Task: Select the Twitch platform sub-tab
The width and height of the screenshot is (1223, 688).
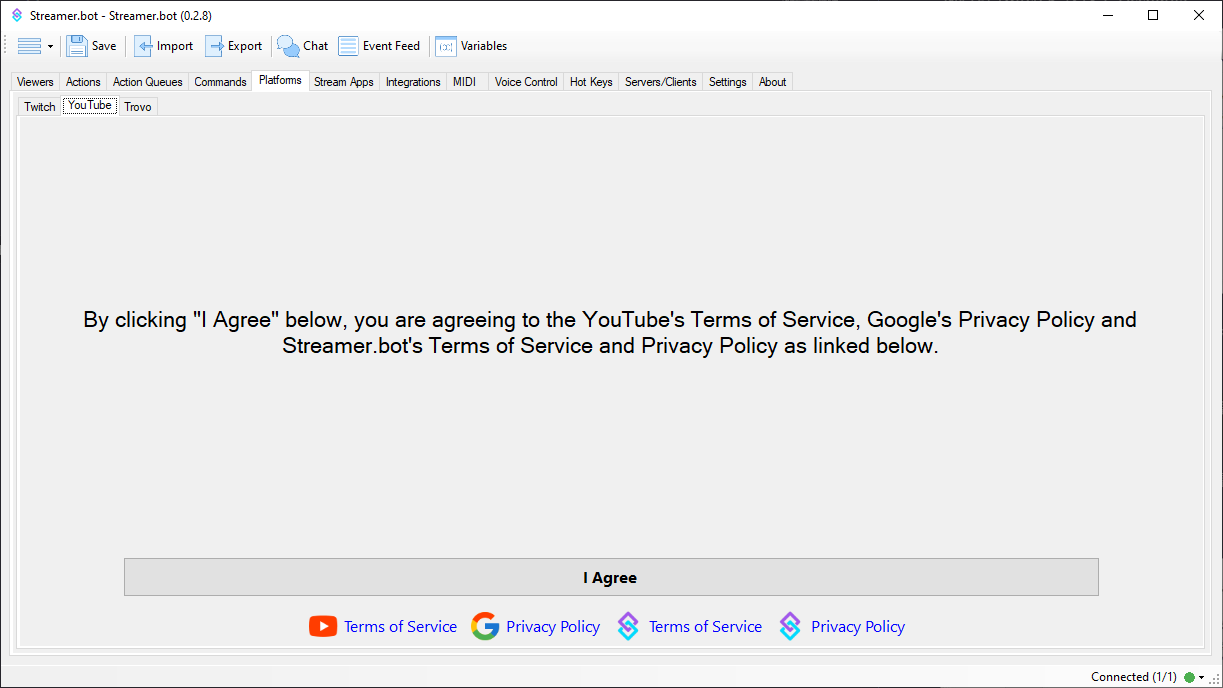Action: 40,107
